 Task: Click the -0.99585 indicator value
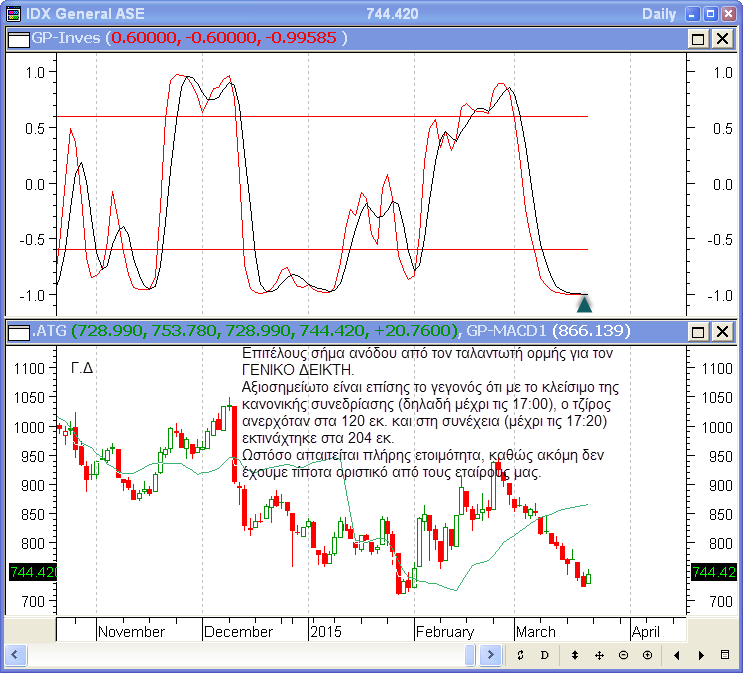(301, 38)
